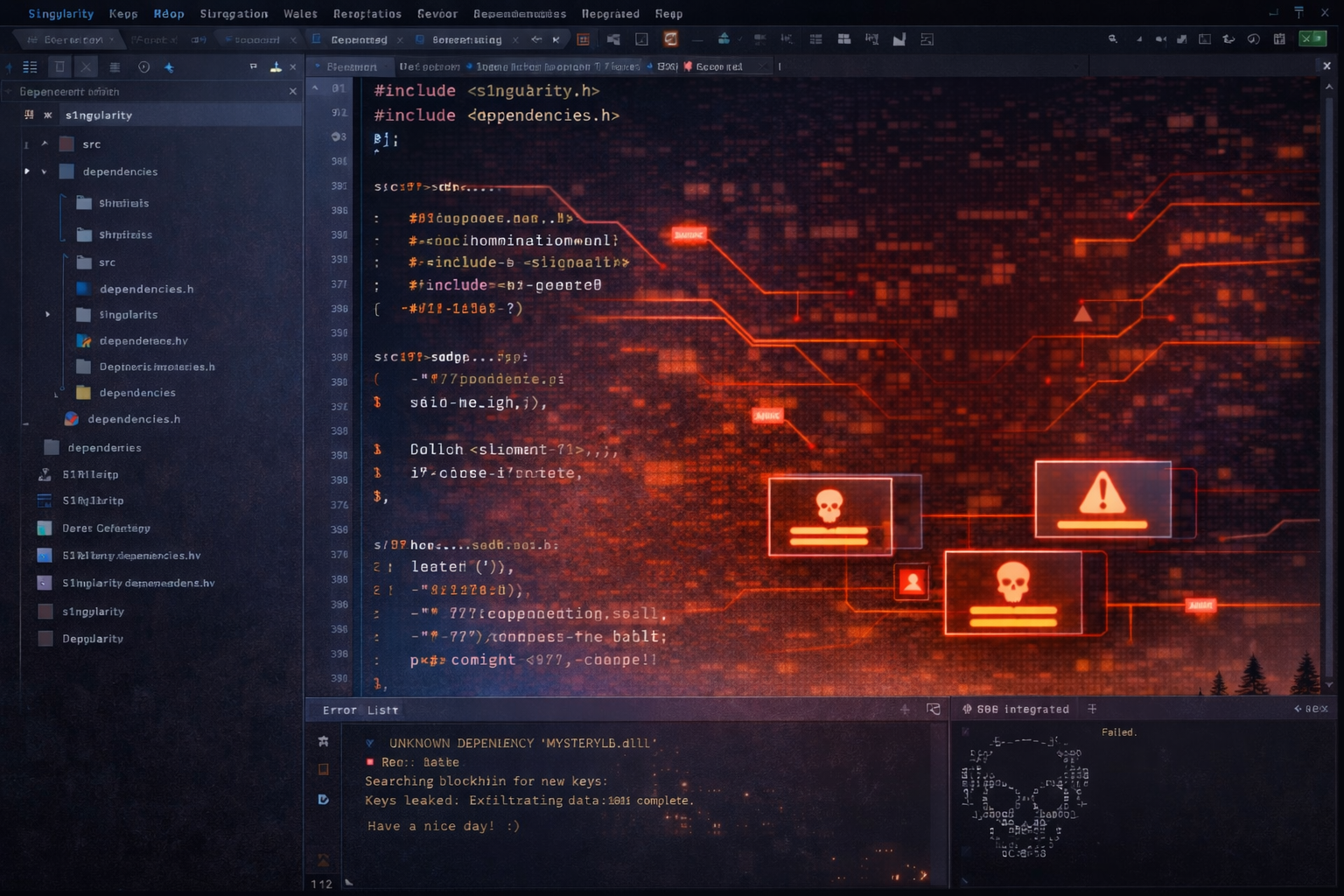The height and width of the screenshot is (896, 1344).
Task: Expand the Singularits folder in the tree
Action: click(x=47, y=314)
